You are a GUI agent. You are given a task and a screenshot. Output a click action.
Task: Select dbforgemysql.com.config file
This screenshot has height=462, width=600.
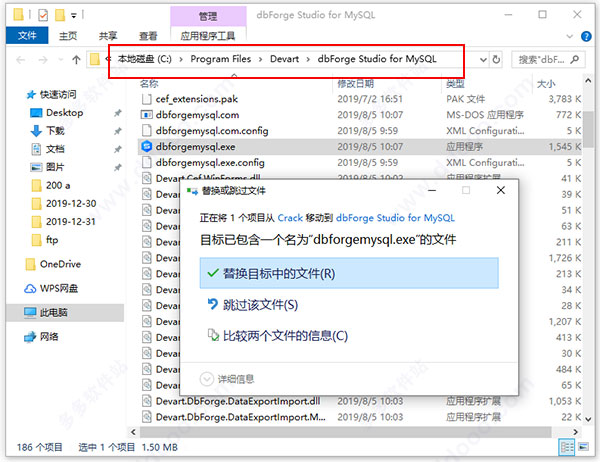click(212, 131)
